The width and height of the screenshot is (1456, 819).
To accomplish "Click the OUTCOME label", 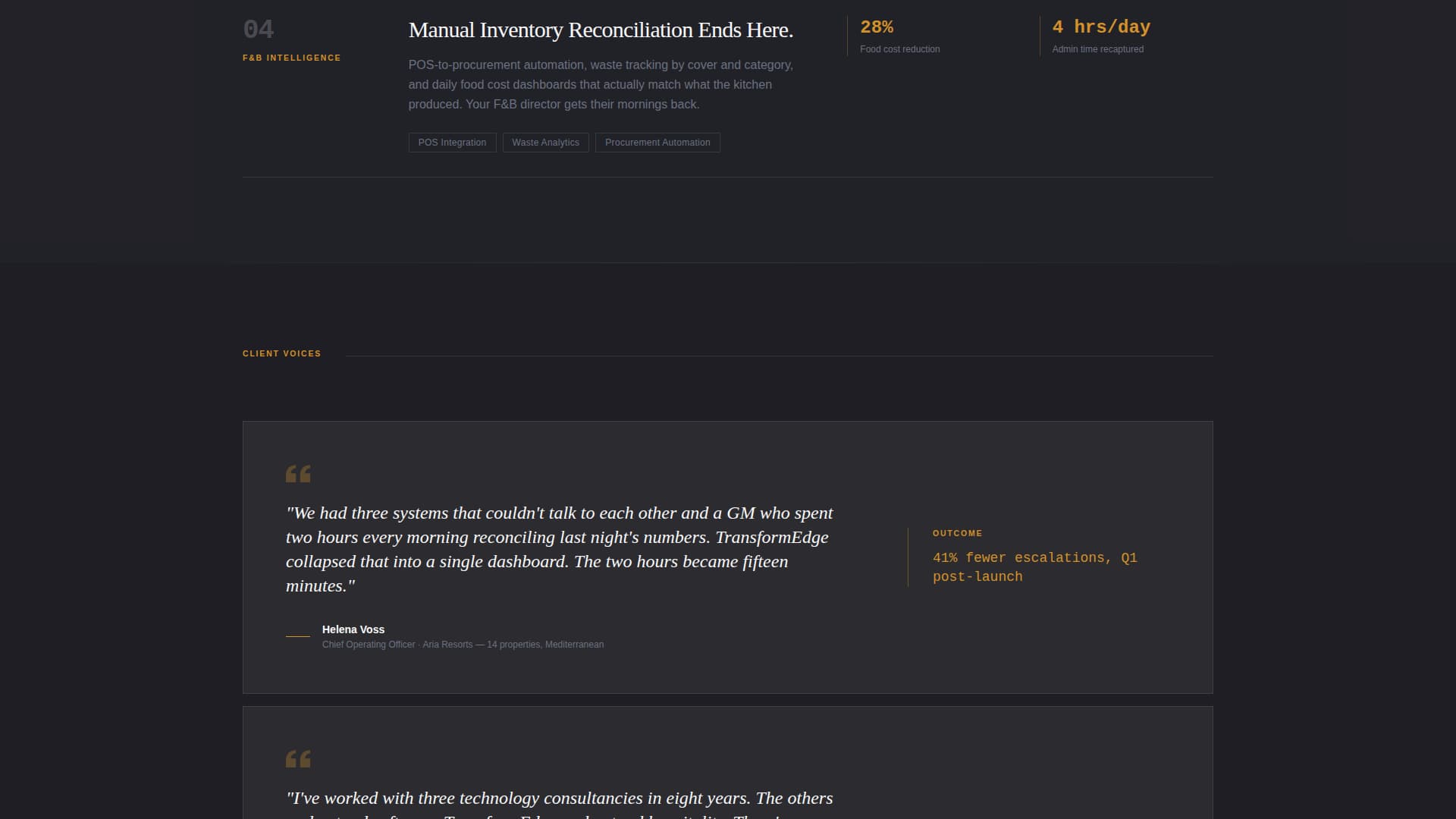I will 957,533.
